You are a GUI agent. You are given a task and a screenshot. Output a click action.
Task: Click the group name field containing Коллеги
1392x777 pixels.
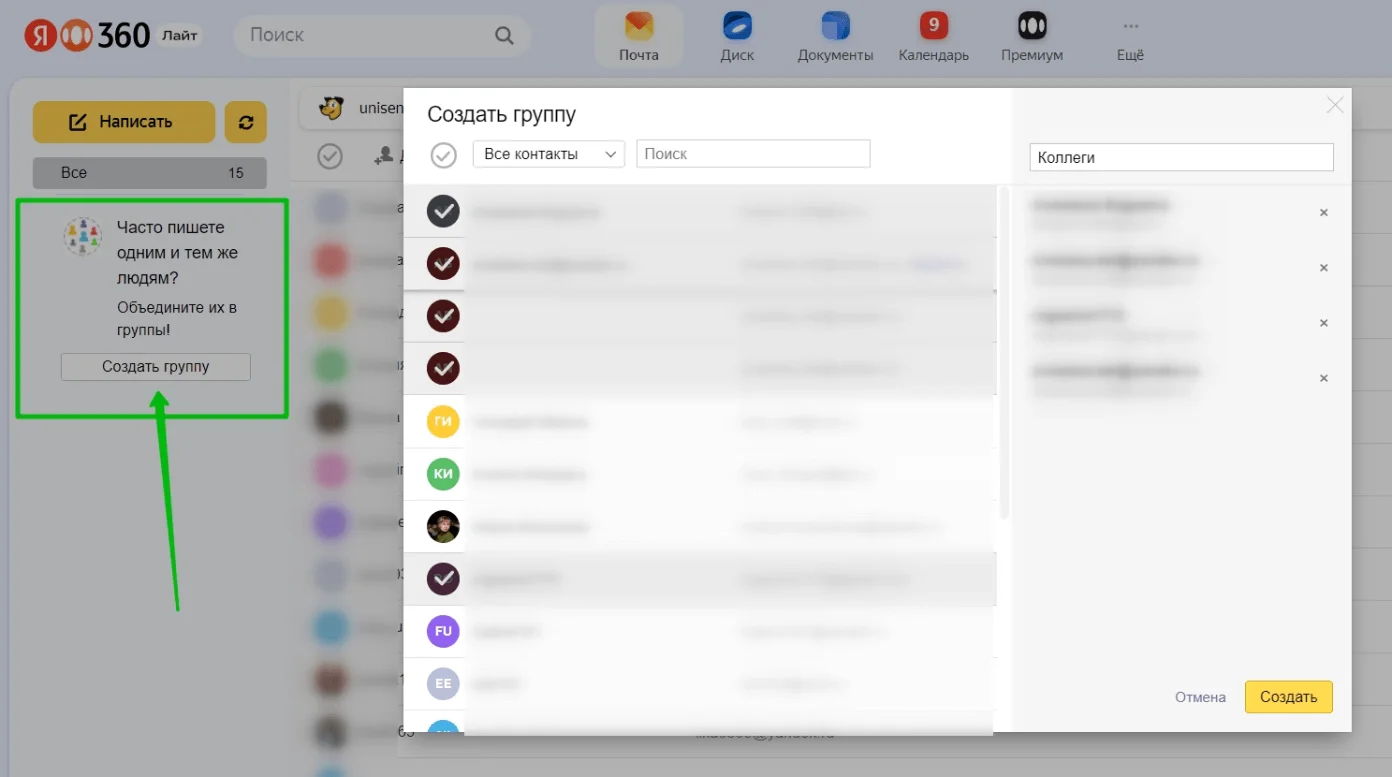(x=1181, y=157)
